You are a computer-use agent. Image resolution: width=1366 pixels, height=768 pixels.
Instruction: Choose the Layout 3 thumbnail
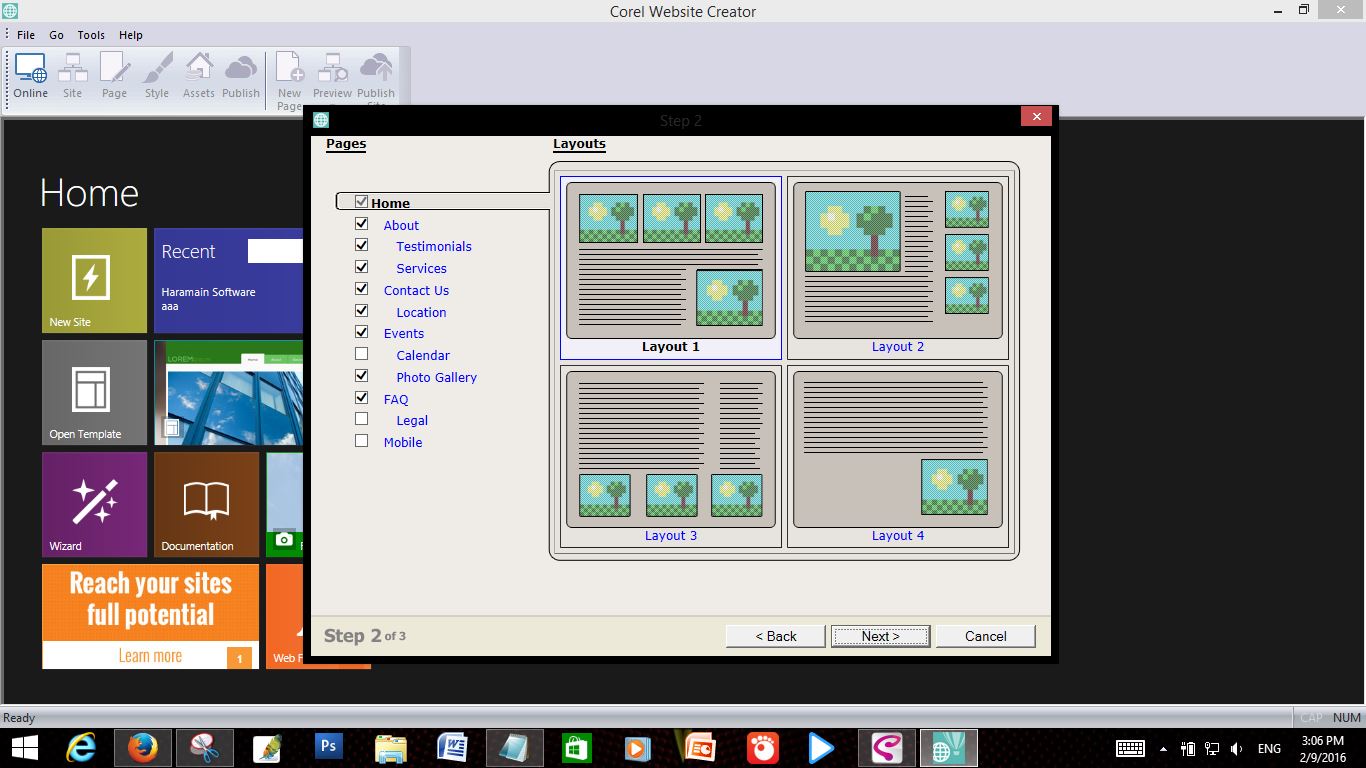(671, 456)
